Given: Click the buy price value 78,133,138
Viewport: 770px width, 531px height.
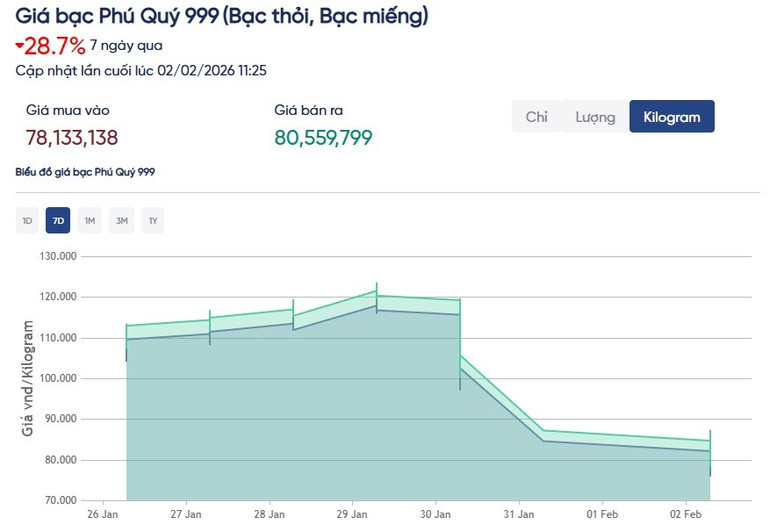Looking at the screenshot, I should (x=72, y=137).
